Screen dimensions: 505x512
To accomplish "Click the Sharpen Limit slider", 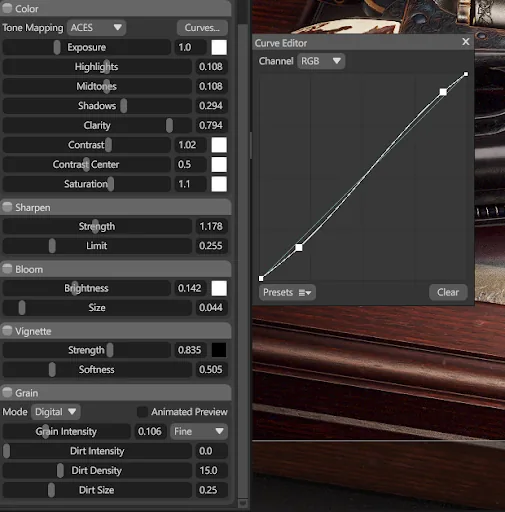I will 97,246.
